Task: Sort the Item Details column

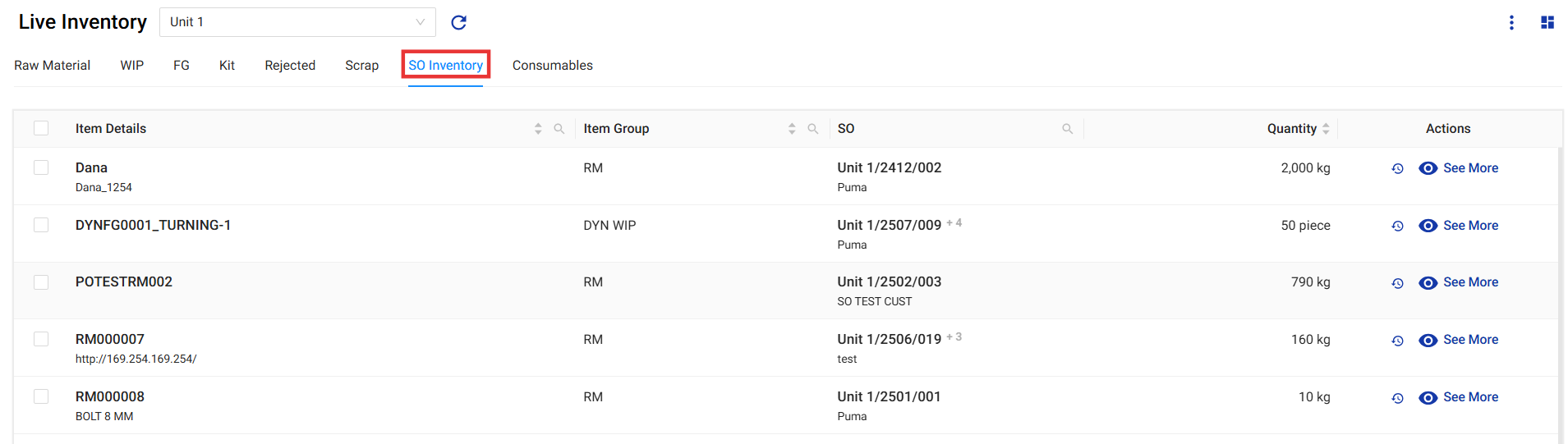Action: (538, 129)
